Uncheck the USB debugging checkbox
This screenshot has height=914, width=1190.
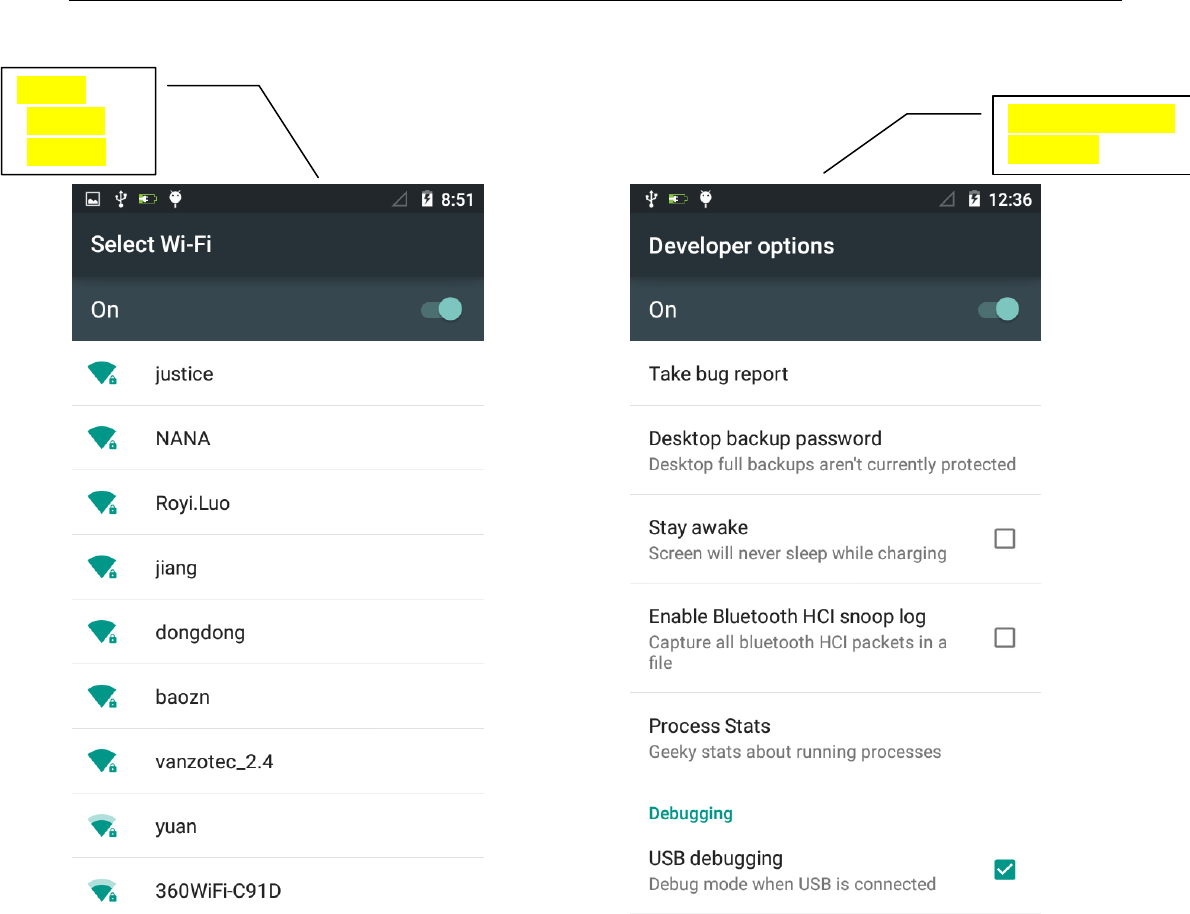(x=1004, y=869)
